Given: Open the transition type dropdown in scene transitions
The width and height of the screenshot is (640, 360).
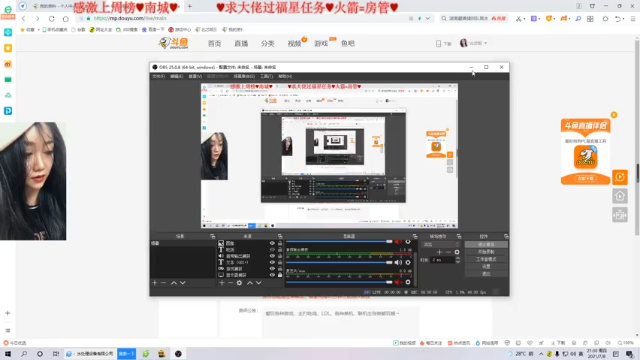Looking at the screenshot, I should coord(440,244).
